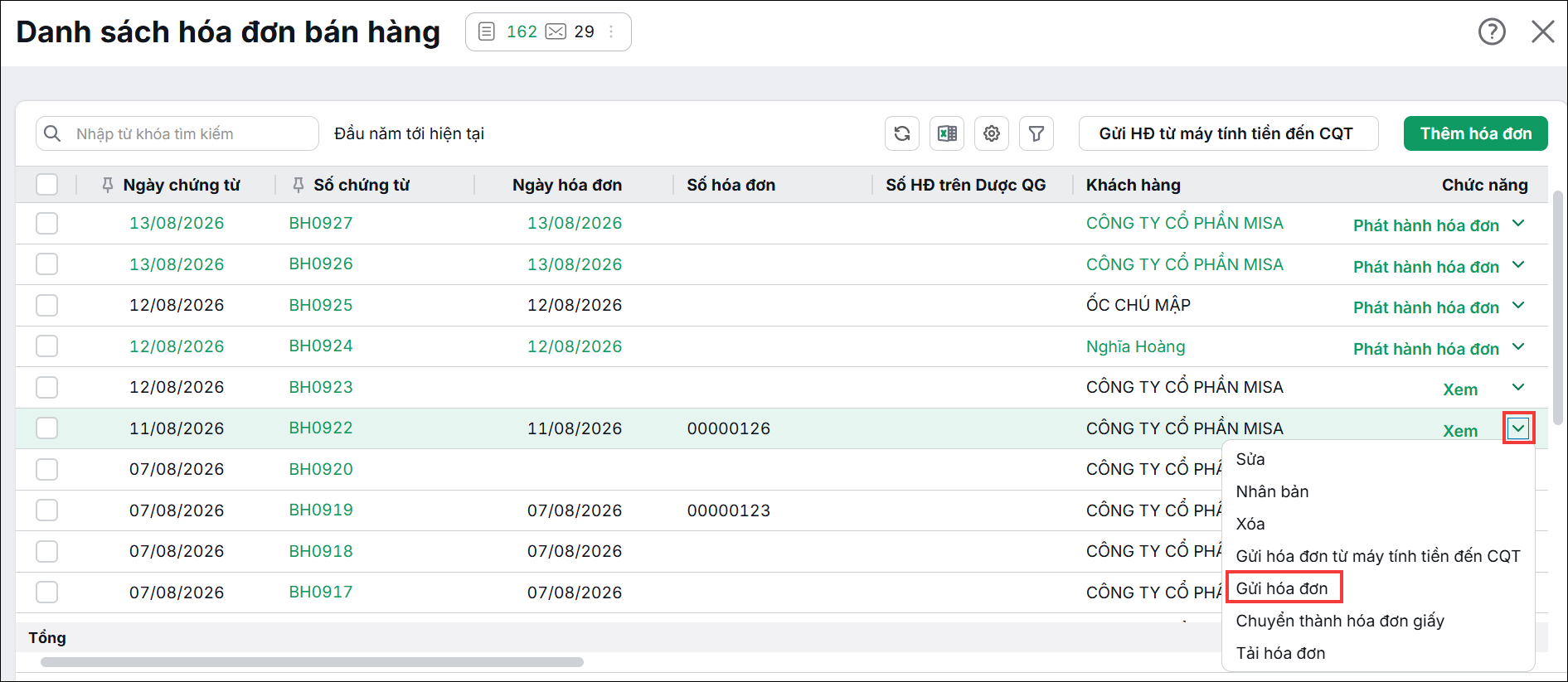Expand actions dropdown for BH0926

click(x=1518, y=264)
